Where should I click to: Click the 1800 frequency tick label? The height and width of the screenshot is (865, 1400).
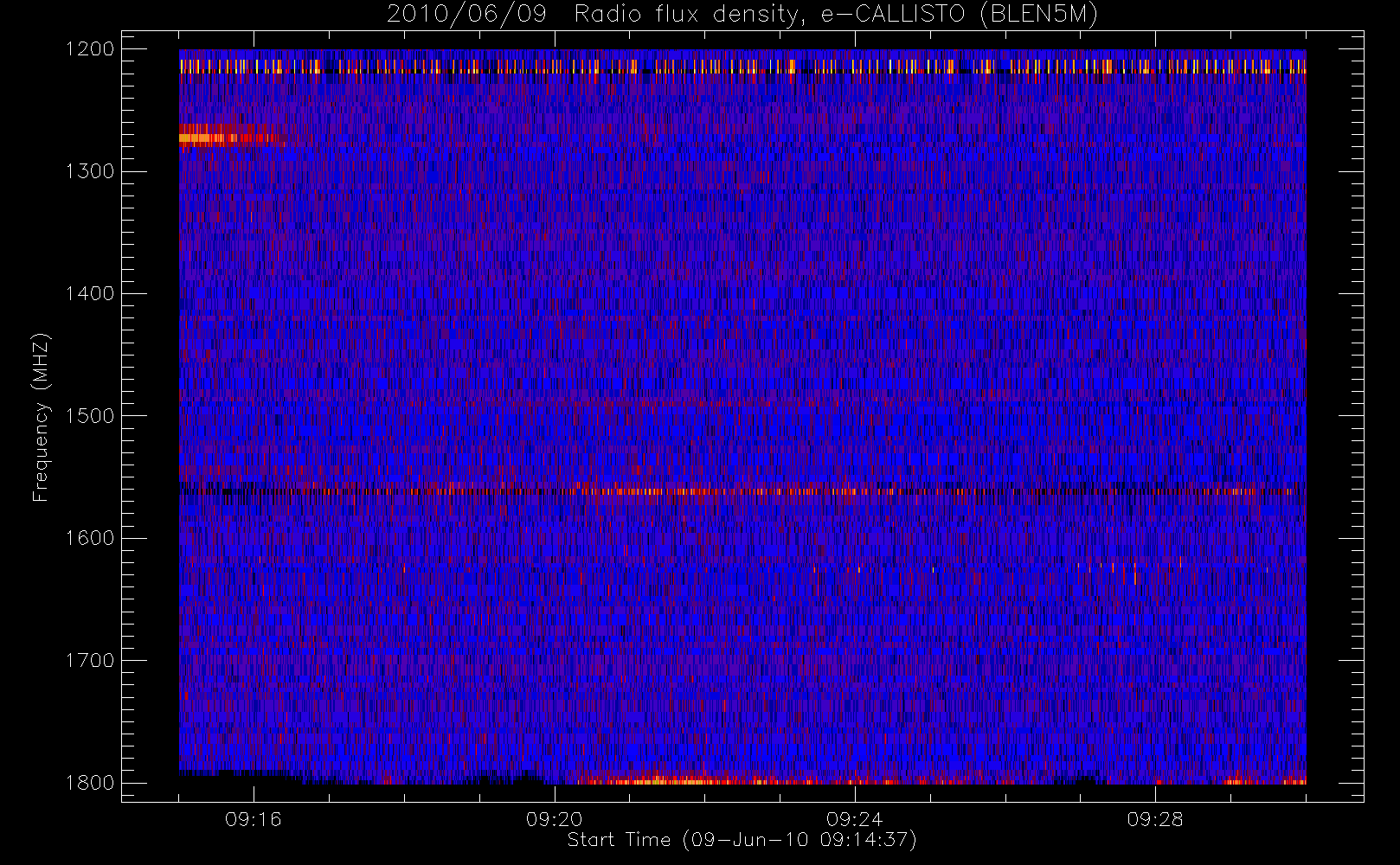(90, 783)
